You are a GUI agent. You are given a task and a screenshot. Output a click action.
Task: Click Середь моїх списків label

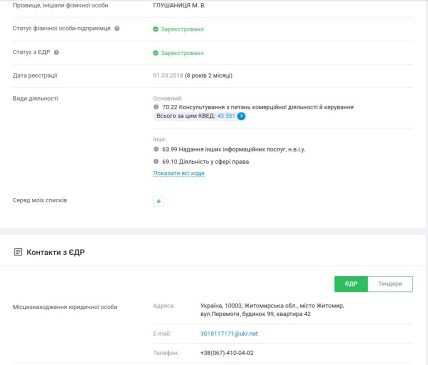click(40, 200)
